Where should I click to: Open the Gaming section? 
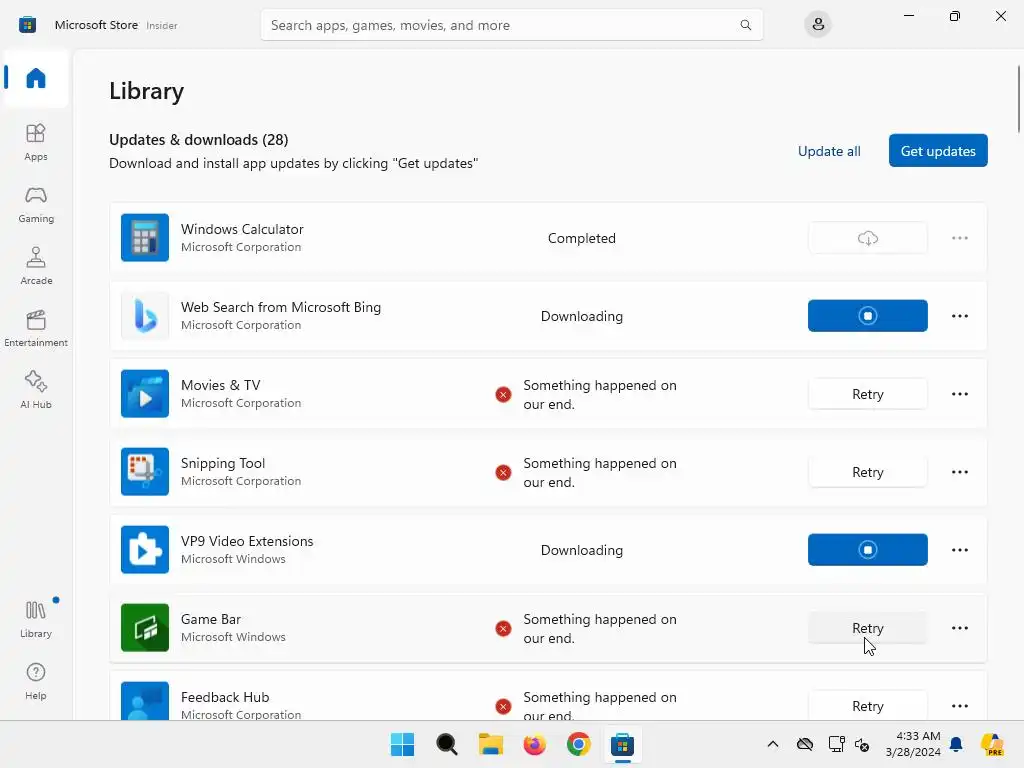point(36,204)
